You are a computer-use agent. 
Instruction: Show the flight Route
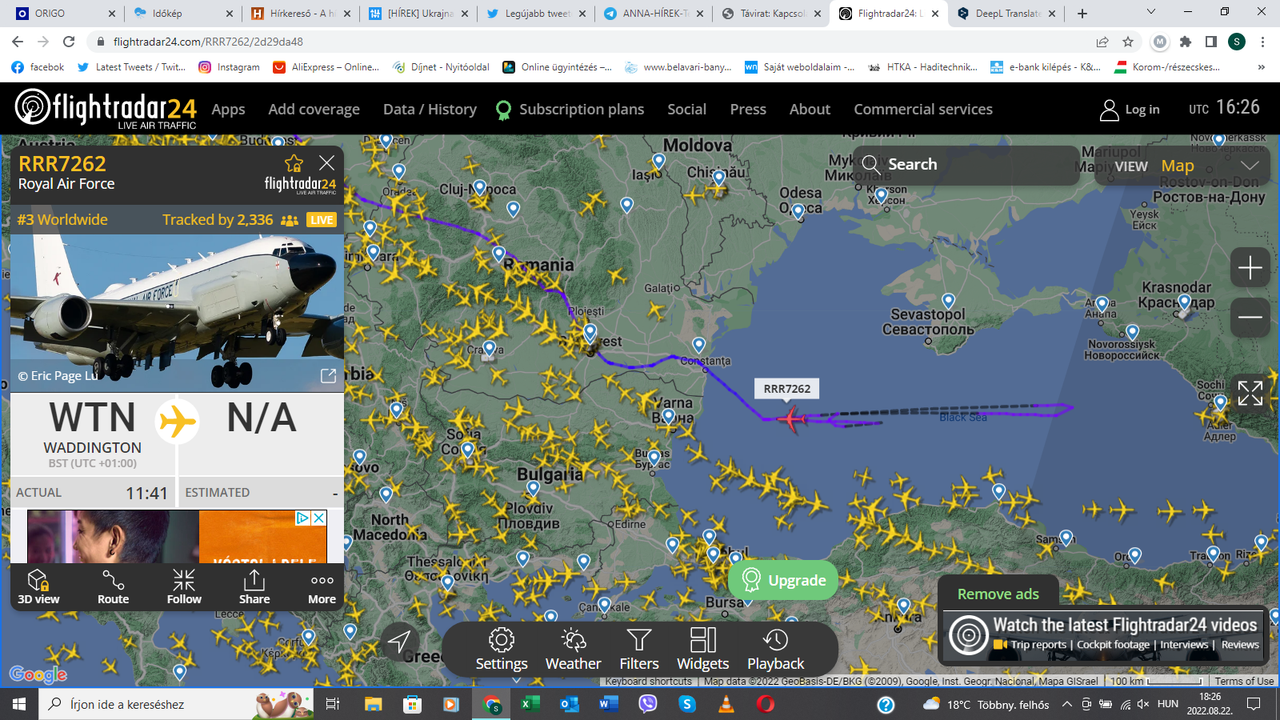click(x=113, y=586)
